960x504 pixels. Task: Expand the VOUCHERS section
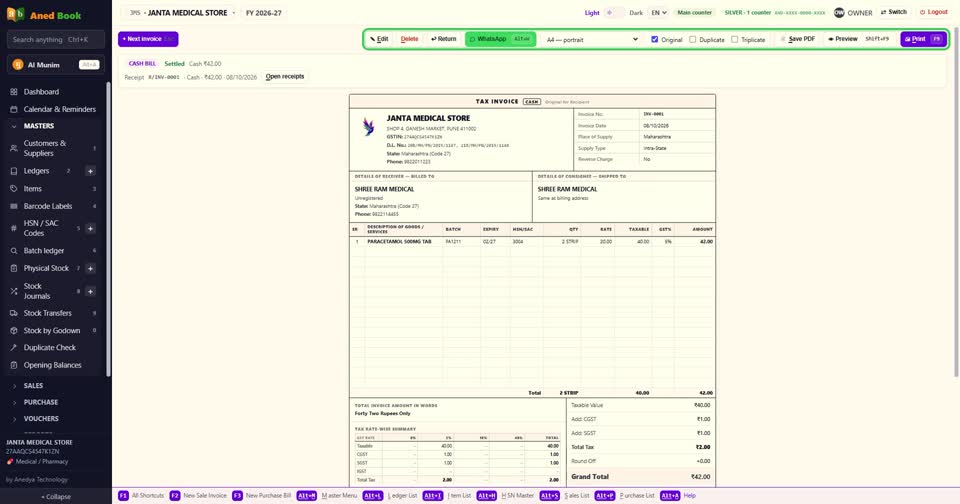coord(53,419)
